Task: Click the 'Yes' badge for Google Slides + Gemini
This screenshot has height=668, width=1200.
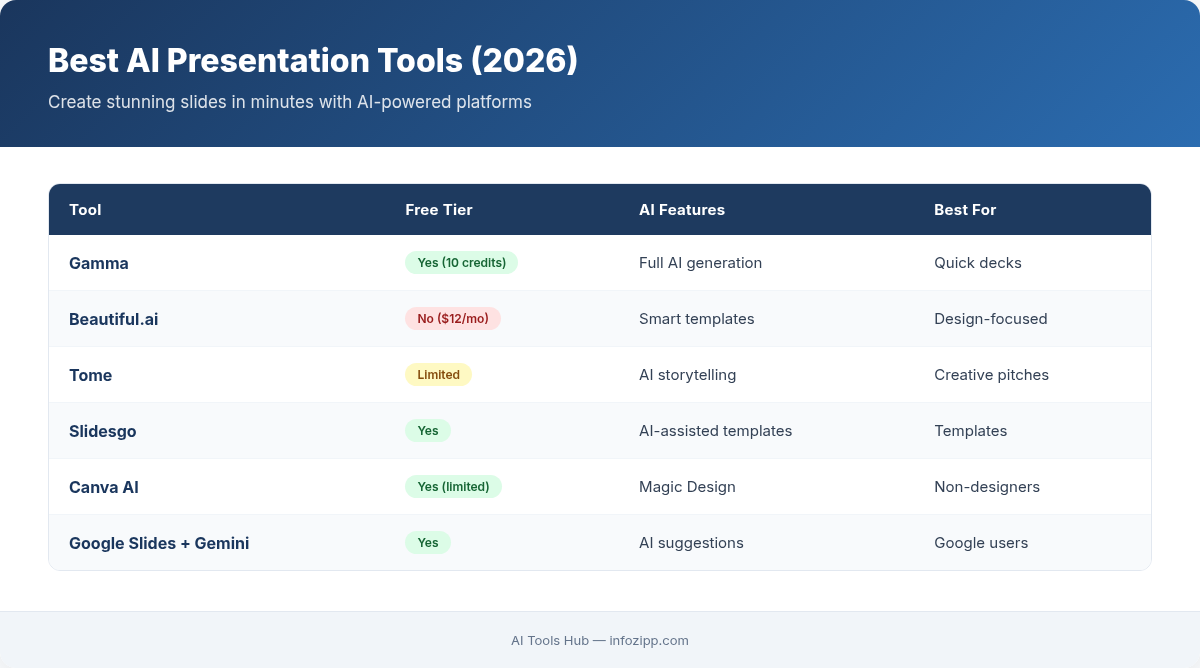Action: [428, 542]
